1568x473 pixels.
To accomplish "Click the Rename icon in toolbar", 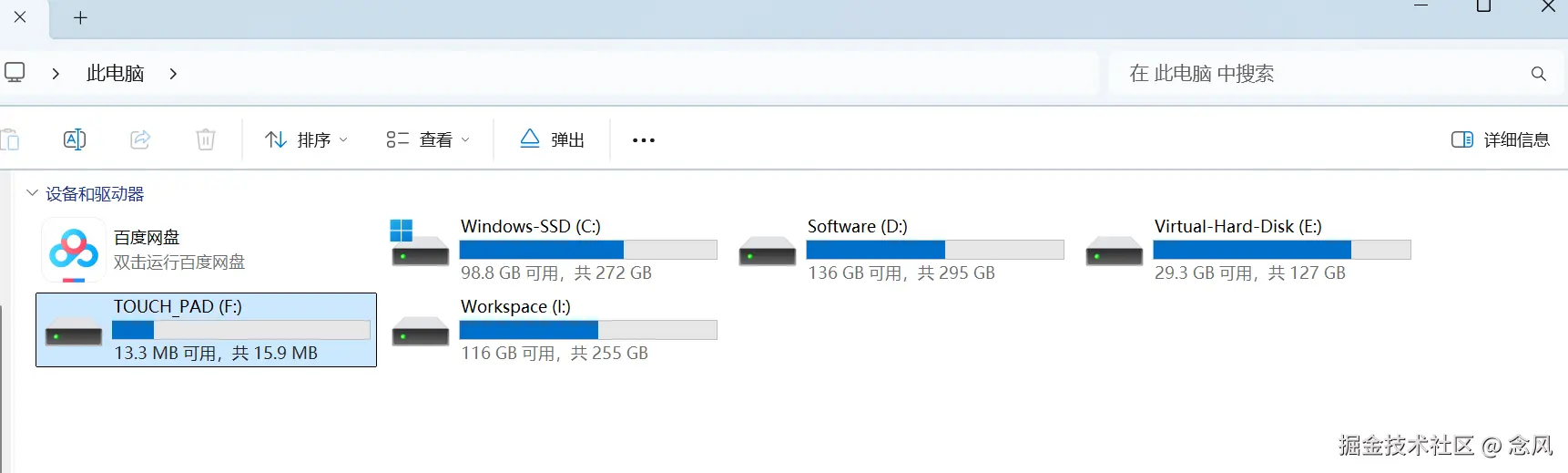I will tap(75, 139).
